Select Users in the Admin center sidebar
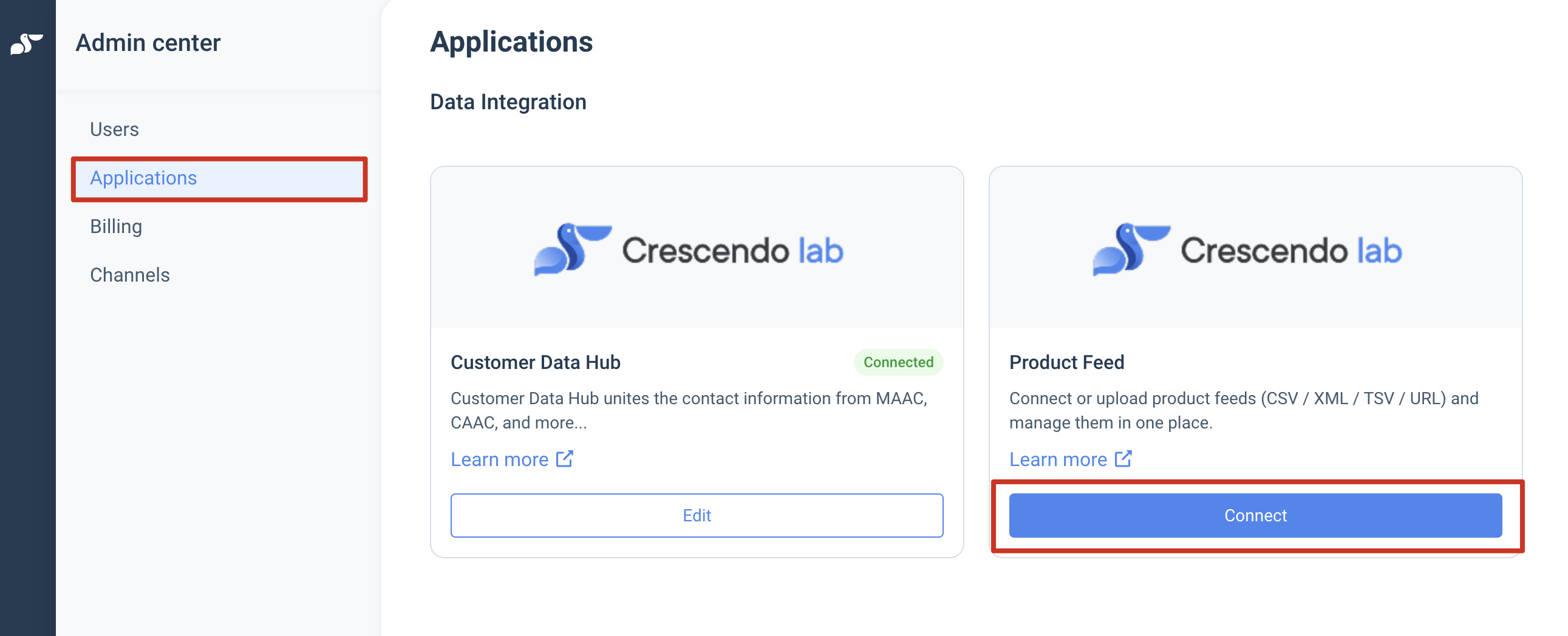Viewport: 1568px width, 636px height. [114, 129]
